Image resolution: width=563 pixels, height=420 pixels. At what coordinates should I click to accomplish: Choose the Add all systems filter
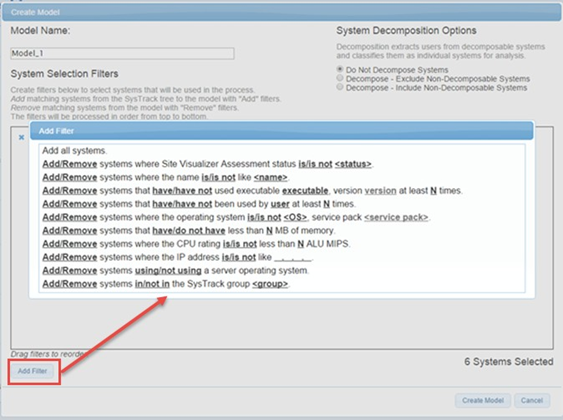pyautogui.click(x=75, y=151)
